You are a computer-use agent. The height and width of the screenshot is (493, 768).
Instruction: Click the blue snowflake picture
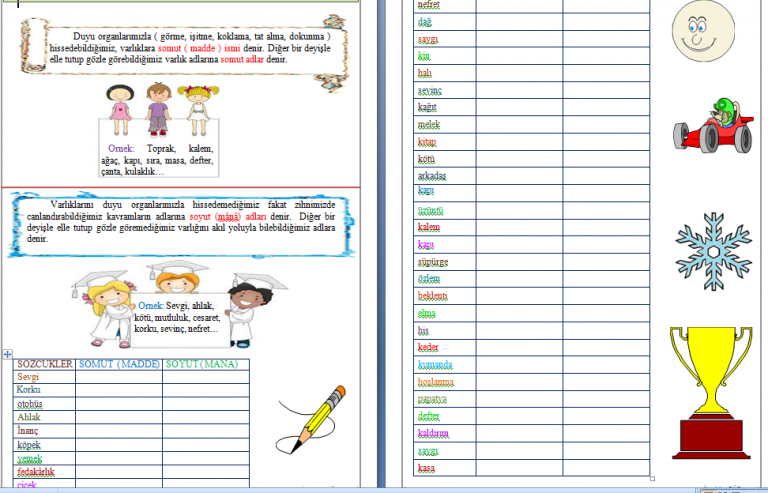(x=711, y=251)
